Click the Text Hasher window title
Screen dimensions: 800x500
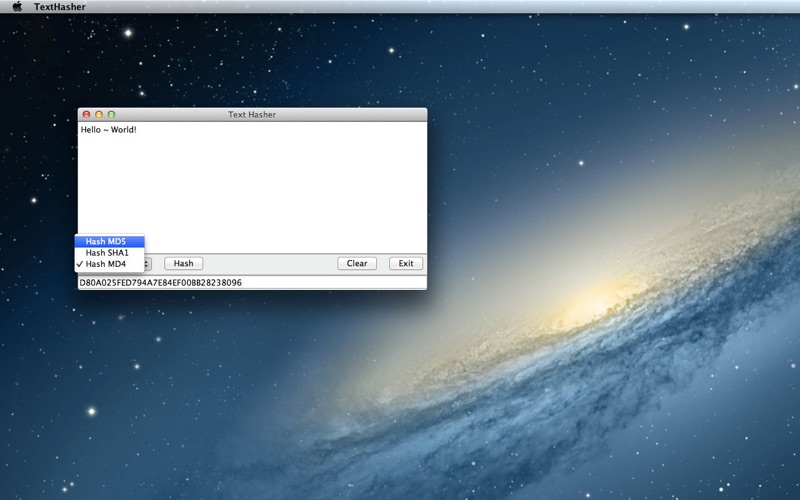pos(252,115)
